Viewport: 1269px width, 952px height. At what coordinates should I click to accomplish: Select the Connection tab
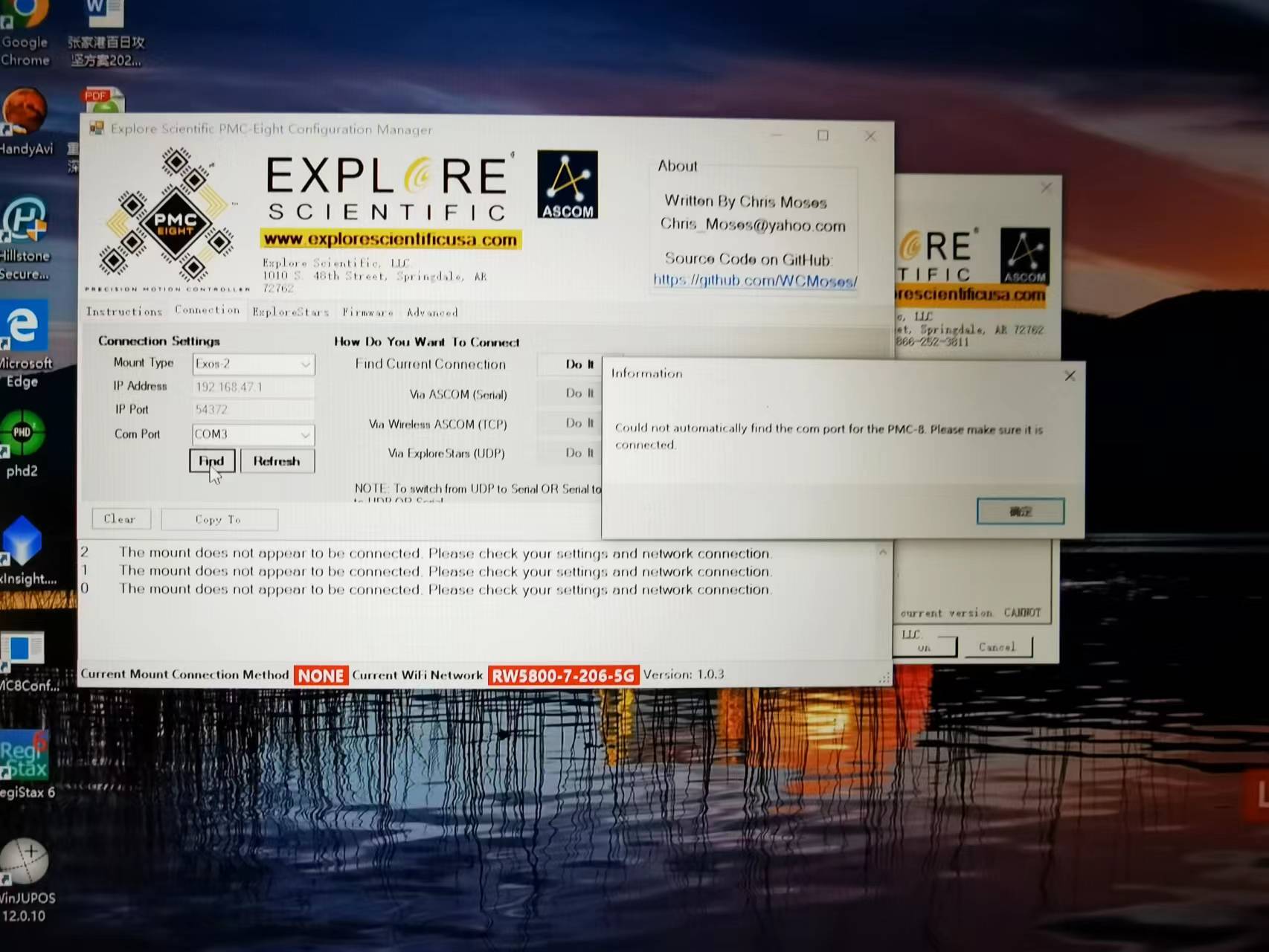(208, 310)
